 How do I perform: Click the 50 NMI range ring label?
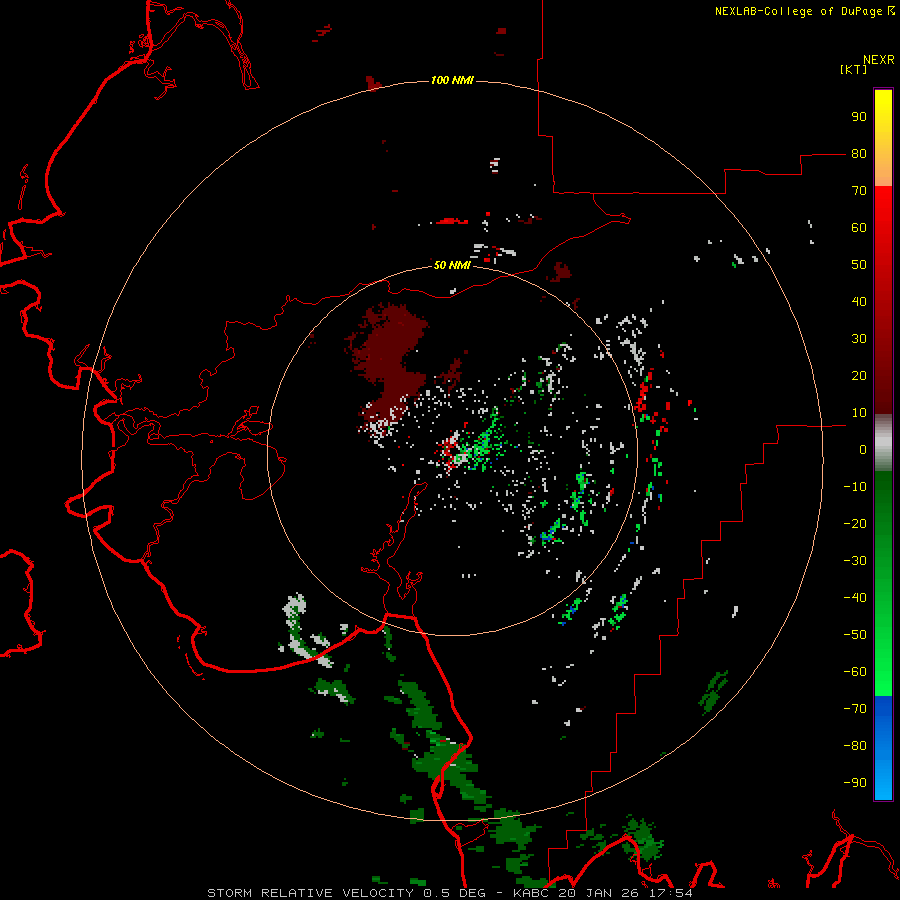click(x=452, y=265)
